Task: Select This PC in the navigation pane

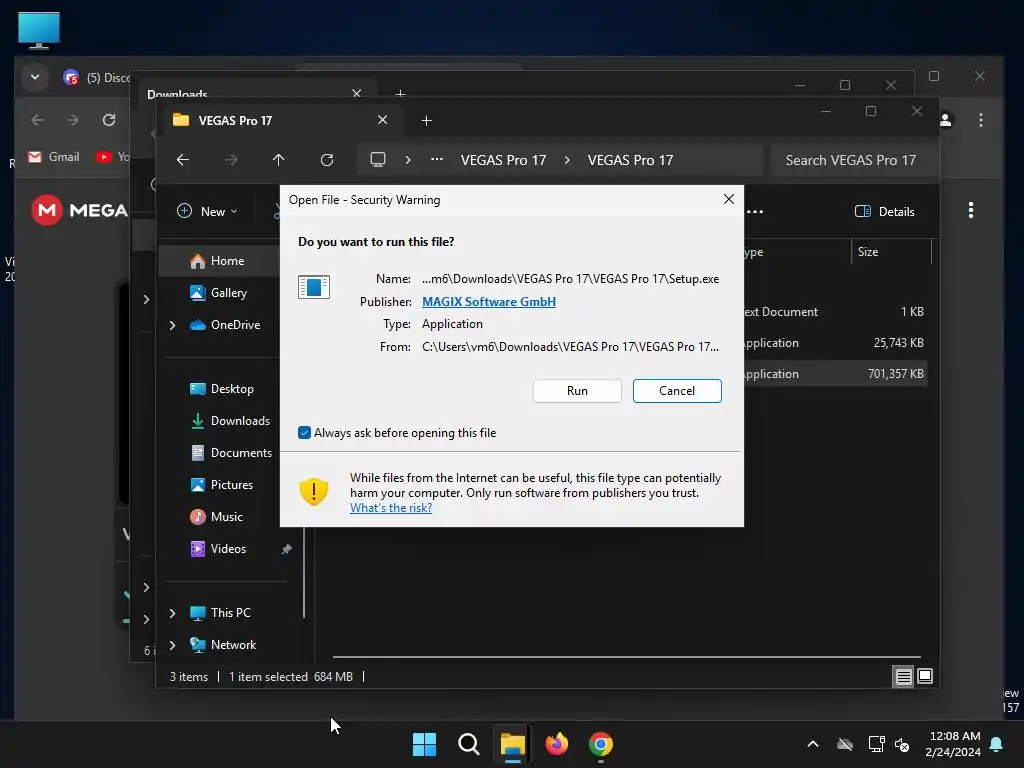Action: (221, 613)
